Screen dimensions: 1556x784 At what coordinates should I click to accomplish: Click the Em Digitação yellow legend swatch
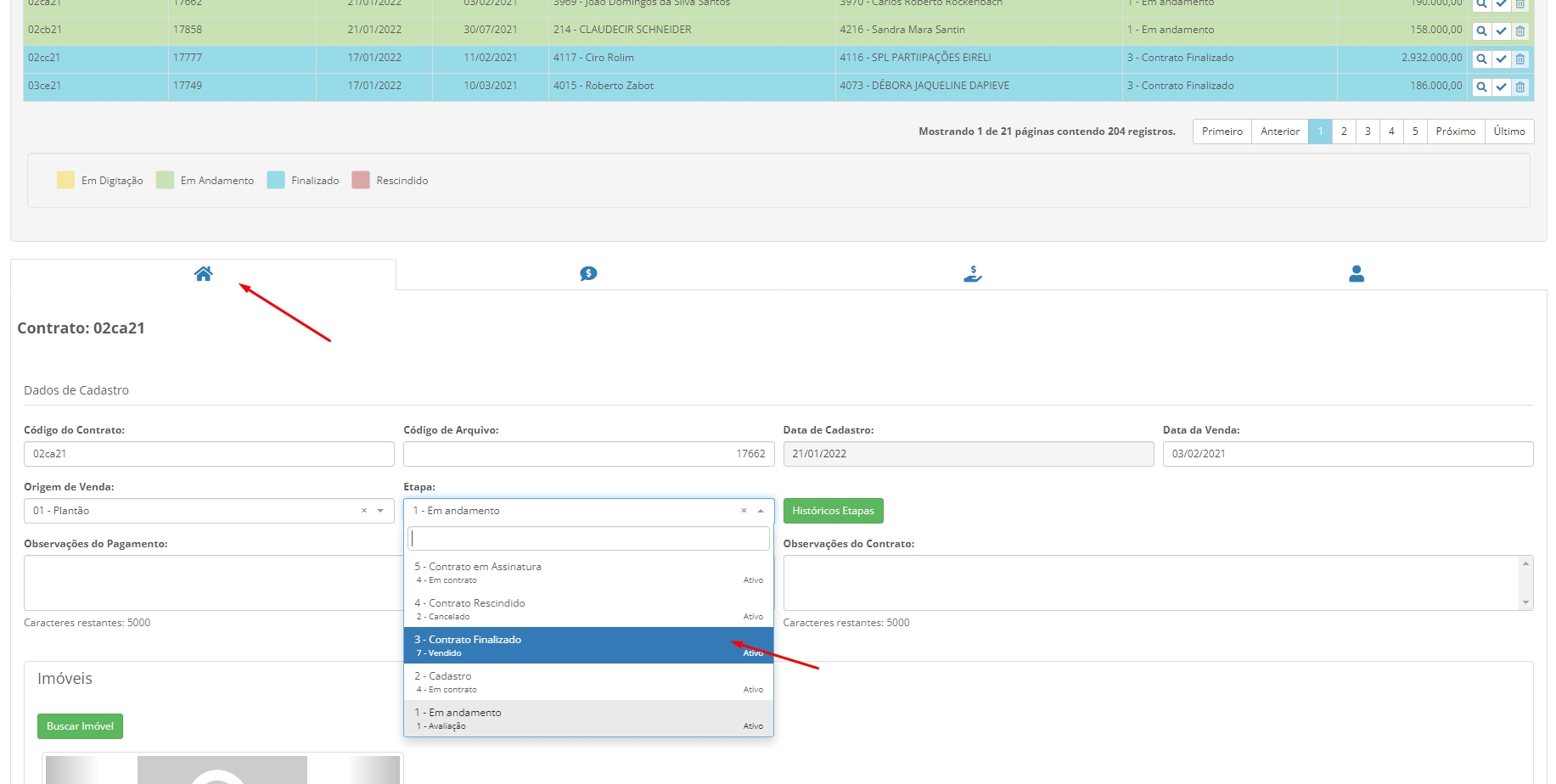coord(65,180)
